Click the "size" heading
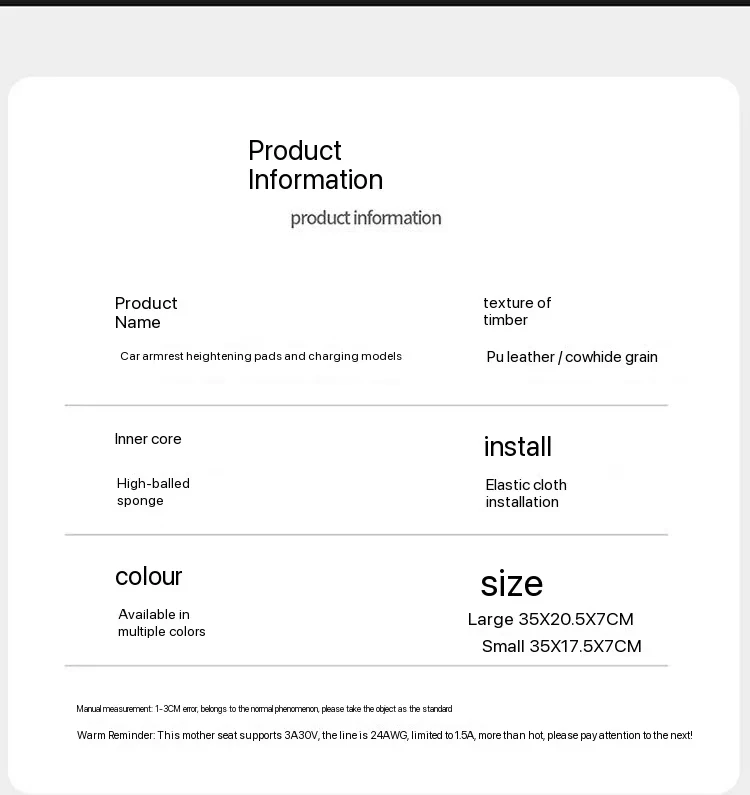This screenshot has height=795, width=750. point(511,583)
